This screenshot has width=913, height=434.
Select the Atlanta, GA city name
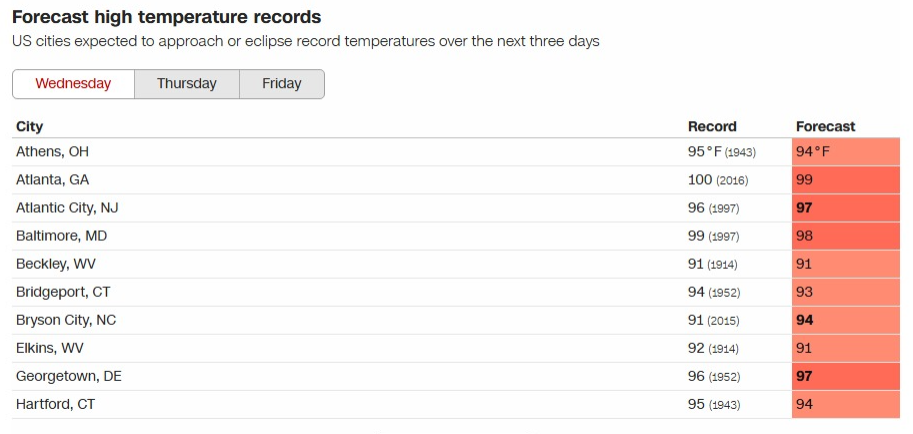click(54, 180)
